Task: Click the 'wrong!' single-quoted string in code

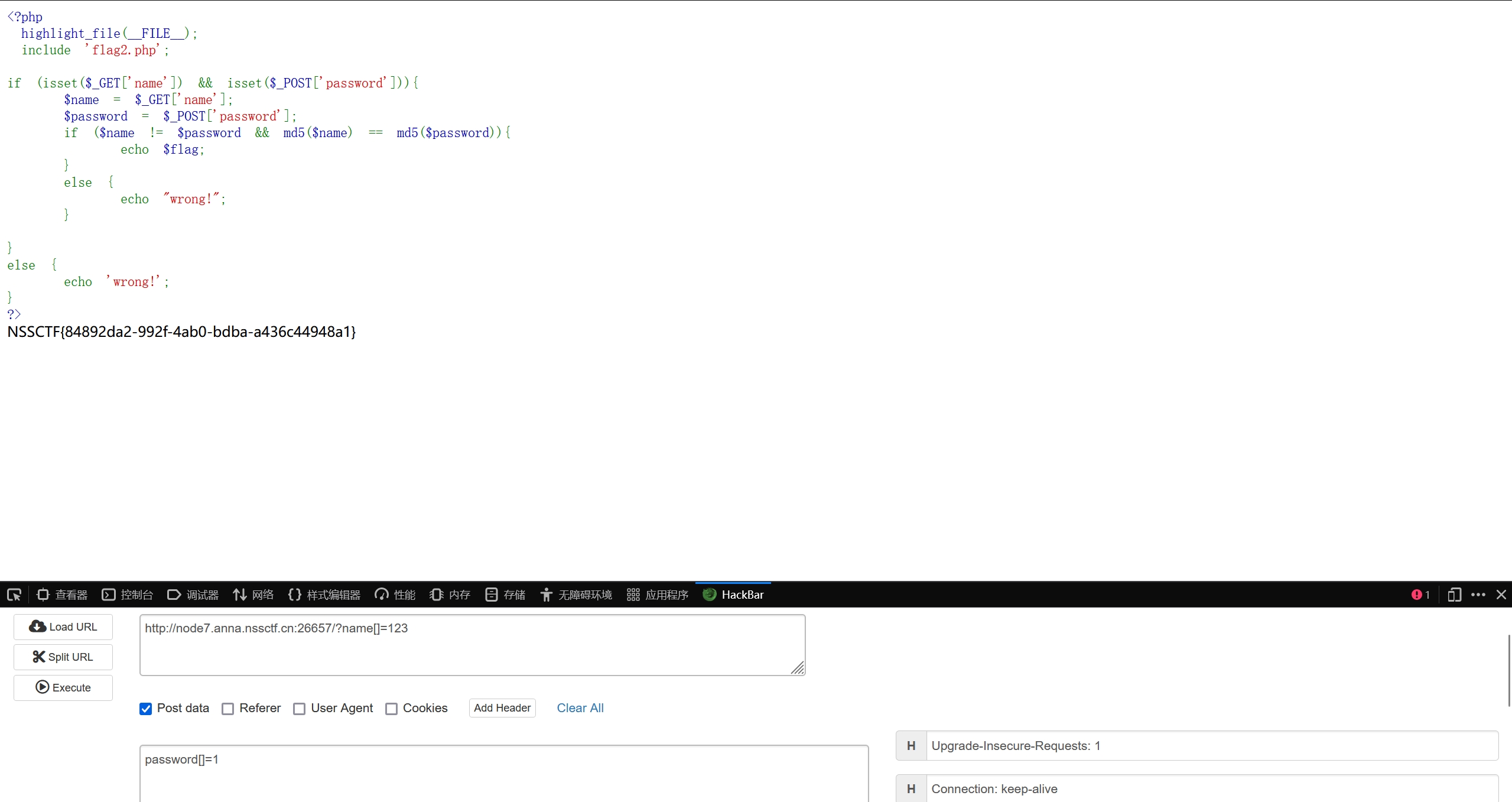Action: click(x=134, y=282)
